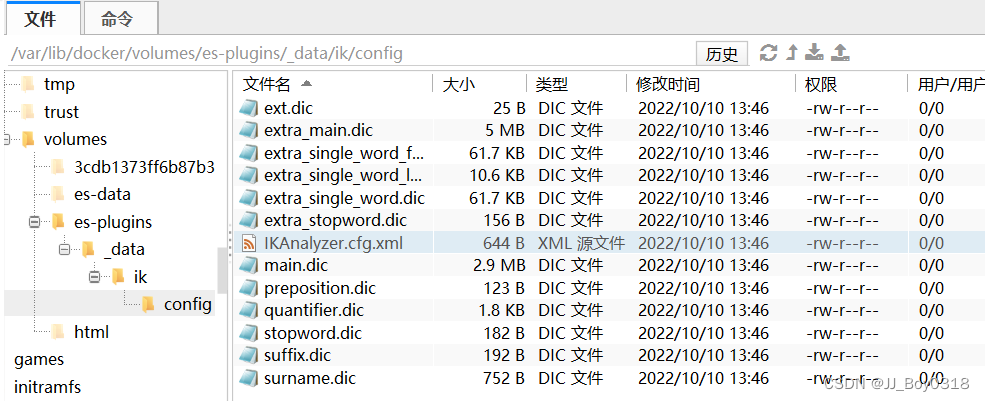Click the es-data folder icon
The height and width of the screenshot is (401, 985).
point(58,194)
